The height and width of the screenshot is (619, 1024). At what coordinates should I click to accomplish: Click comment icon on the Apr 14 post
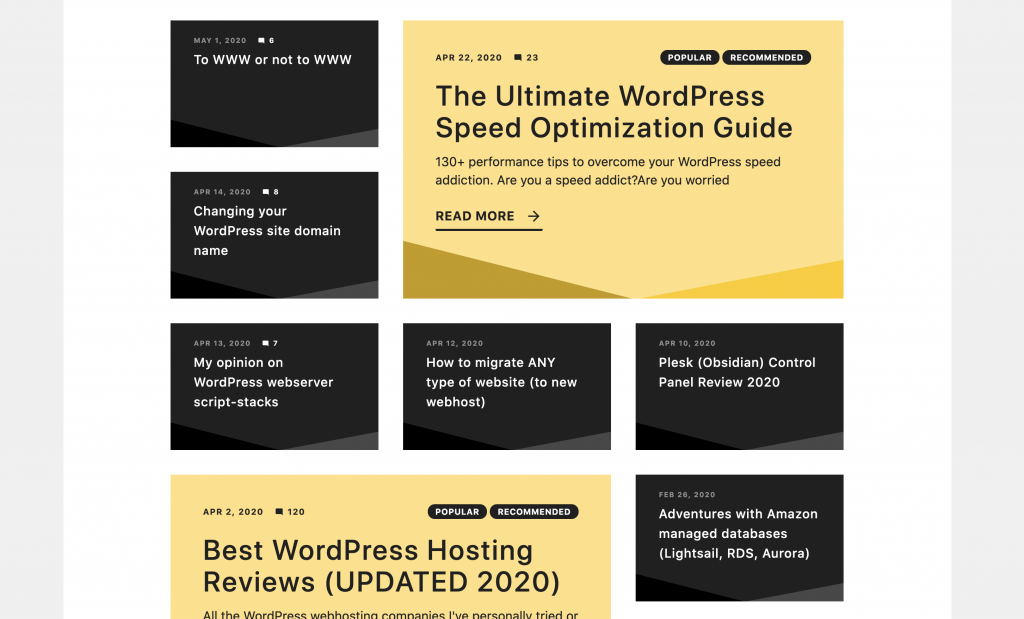coord(266,192)
